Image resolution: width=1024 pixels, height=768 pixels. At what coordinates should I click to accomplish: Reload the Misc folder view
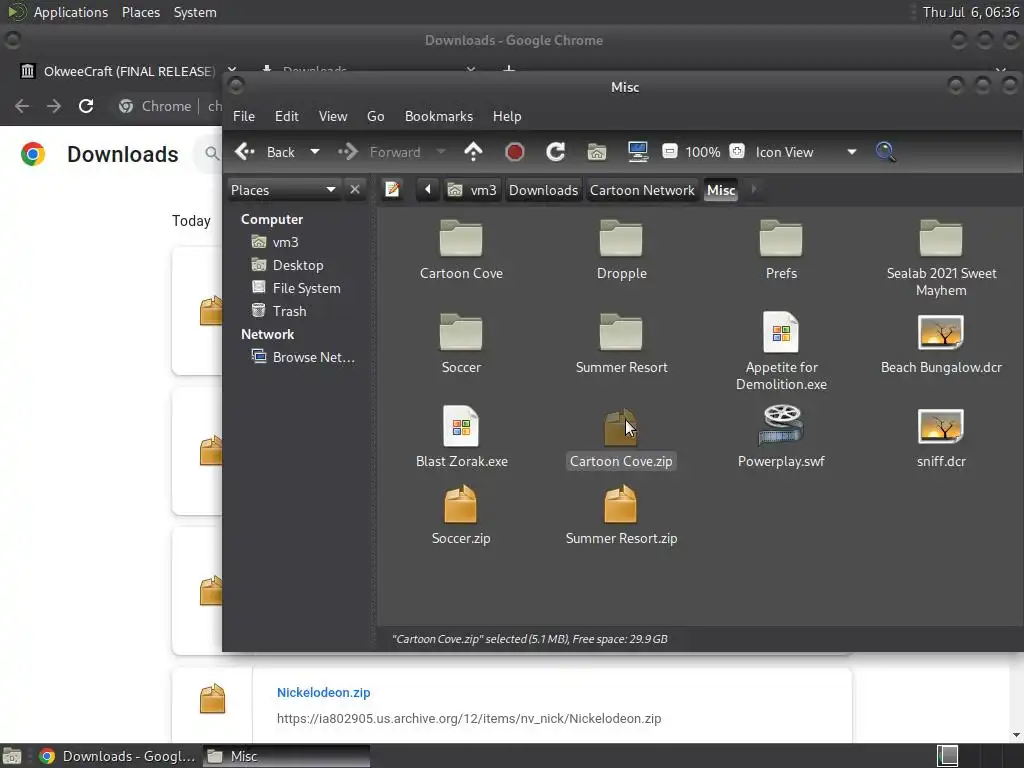(x=556, y=152)
